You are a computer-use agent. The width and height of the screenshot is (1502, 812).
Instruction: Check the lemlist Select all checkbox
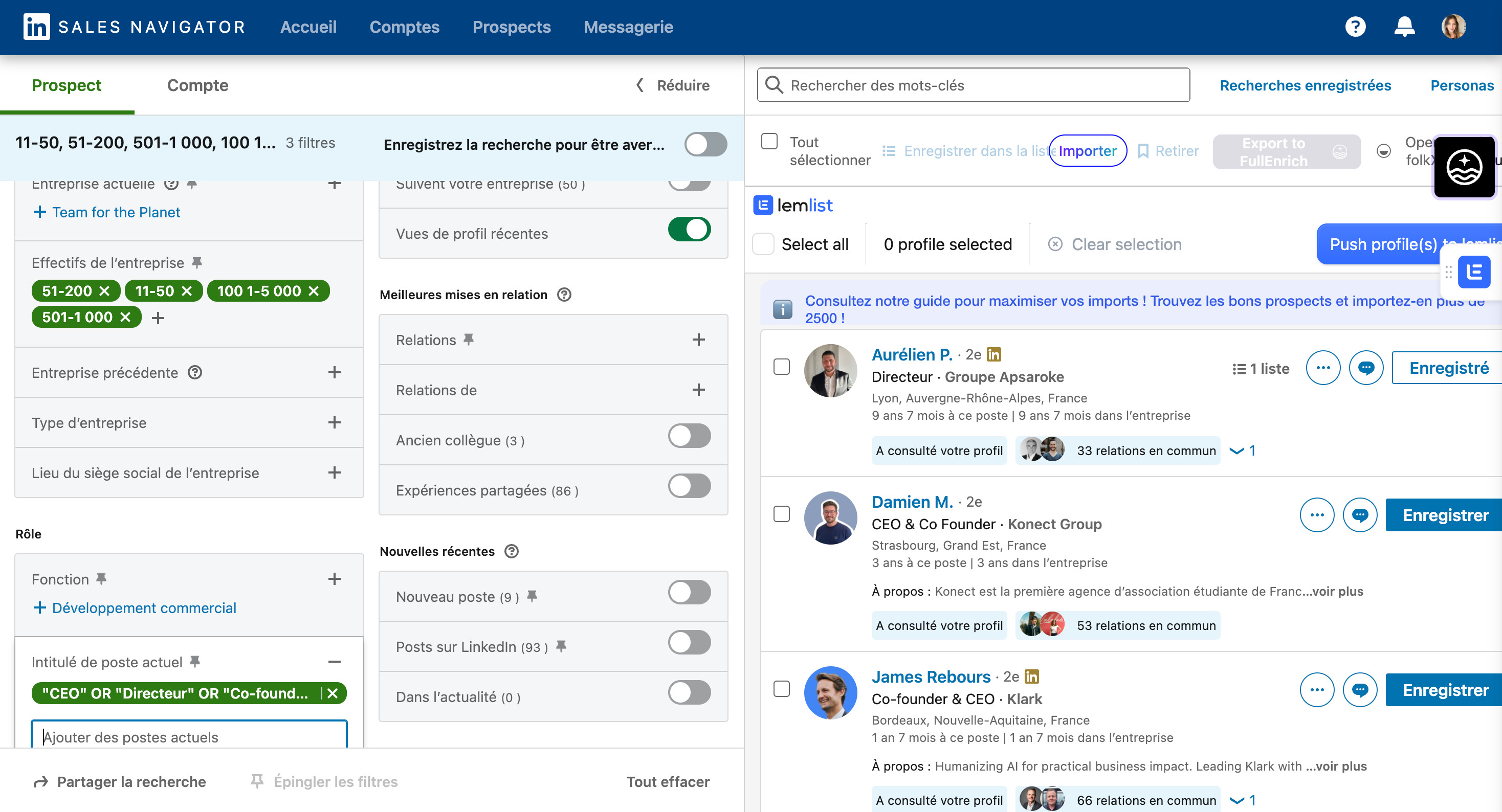[x=763, y=244]
